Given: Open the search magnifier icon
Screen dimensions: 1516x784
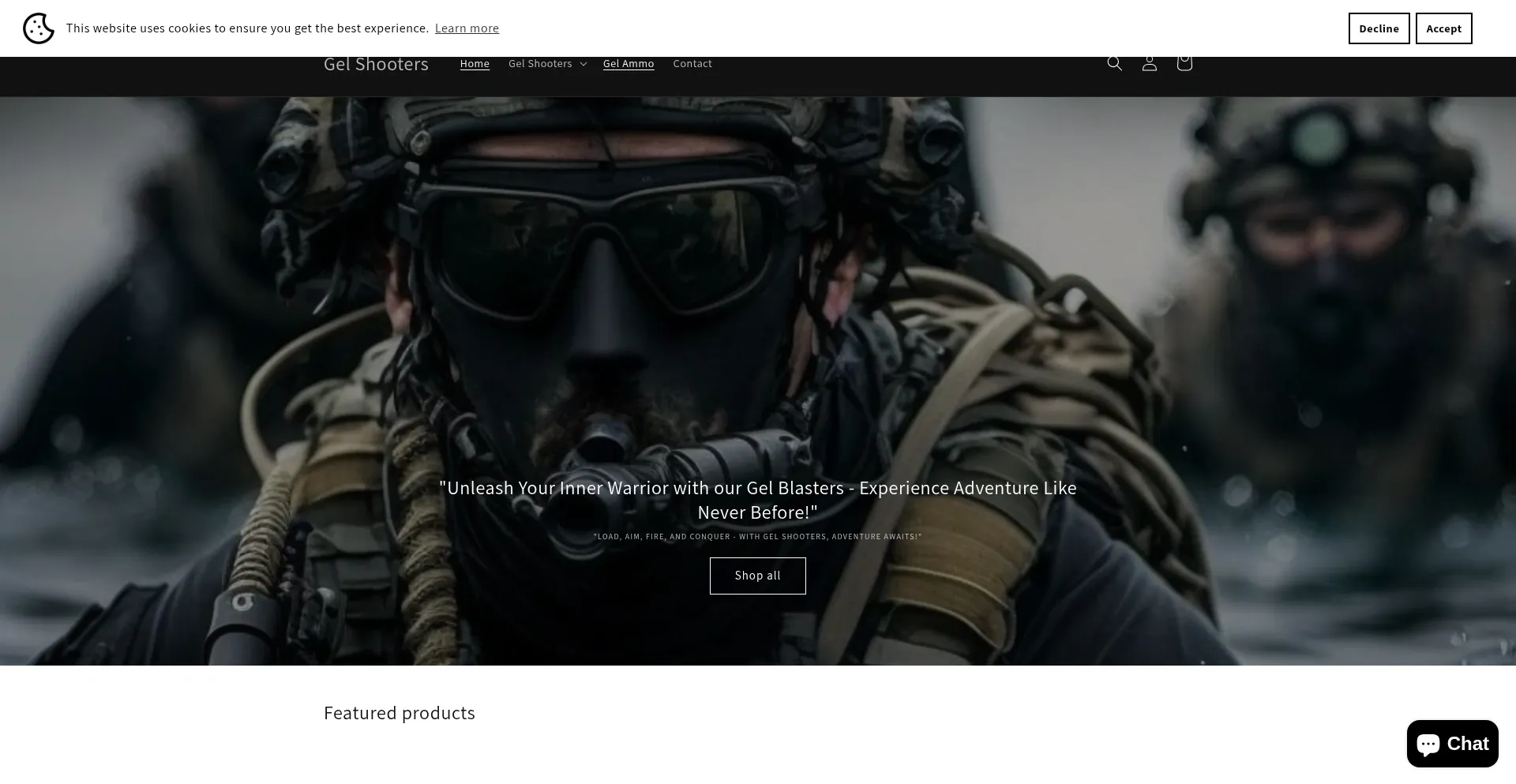Looking at the screenshot, I should 1114,64.
